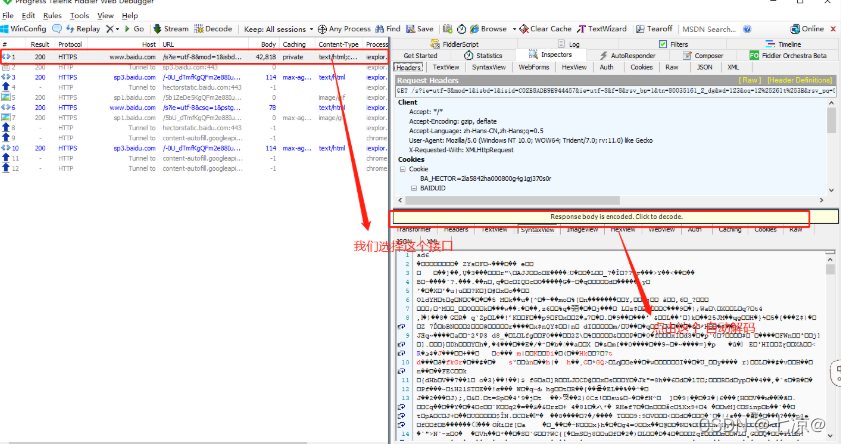
Task: Click the Any Process target picker
Action: [344, 29]
